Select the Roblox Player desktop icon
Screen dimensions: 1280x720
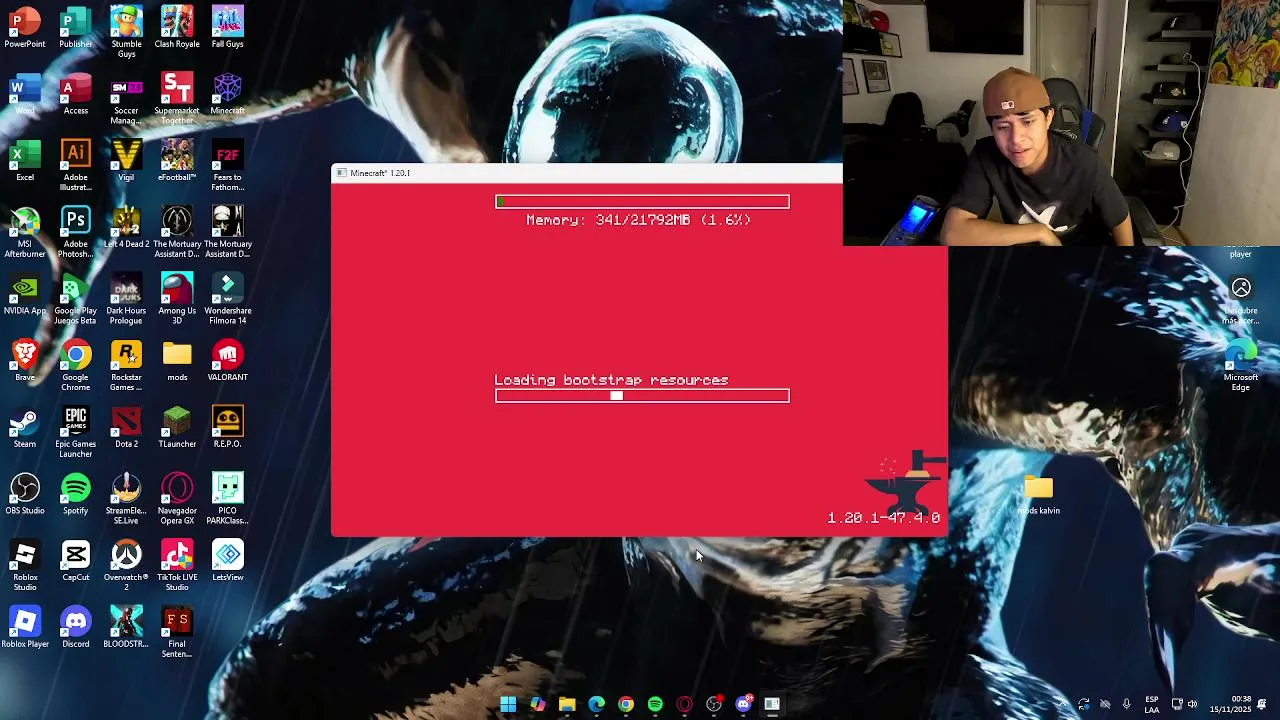[25, 628]
